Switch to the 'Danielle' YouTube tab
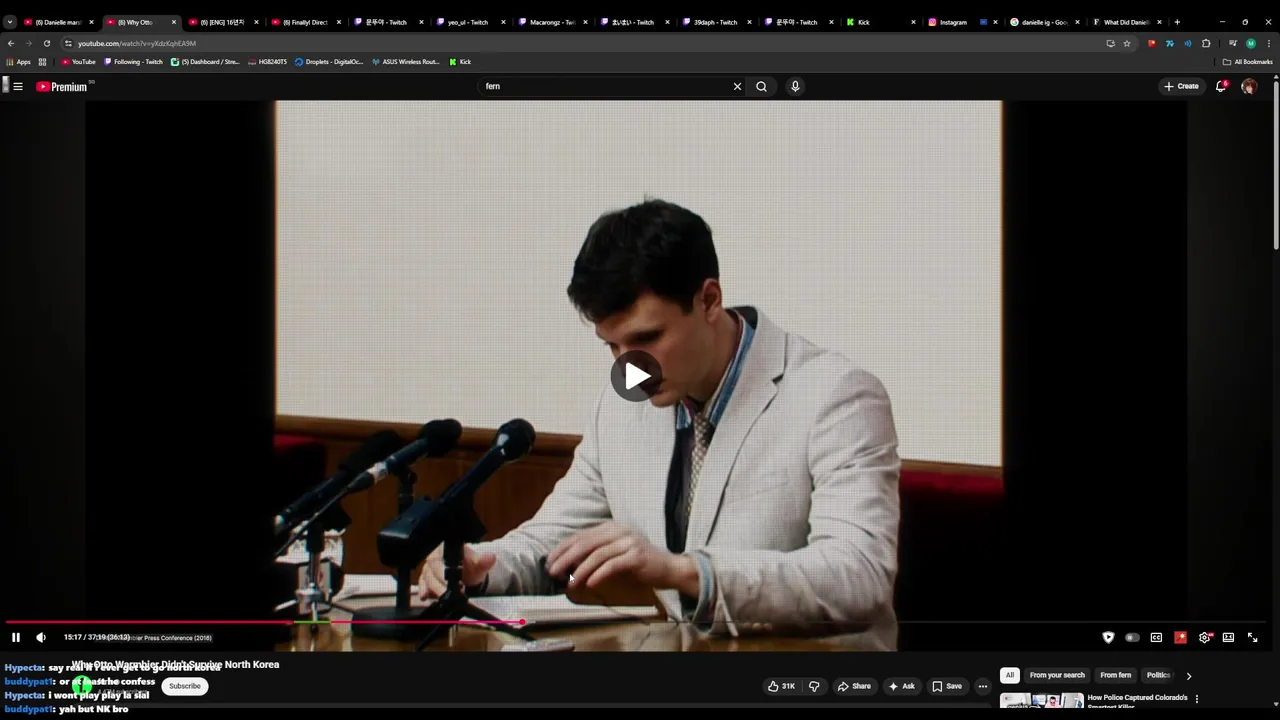The height and width of the screenshot is (720, 1280). pos(58,22)
